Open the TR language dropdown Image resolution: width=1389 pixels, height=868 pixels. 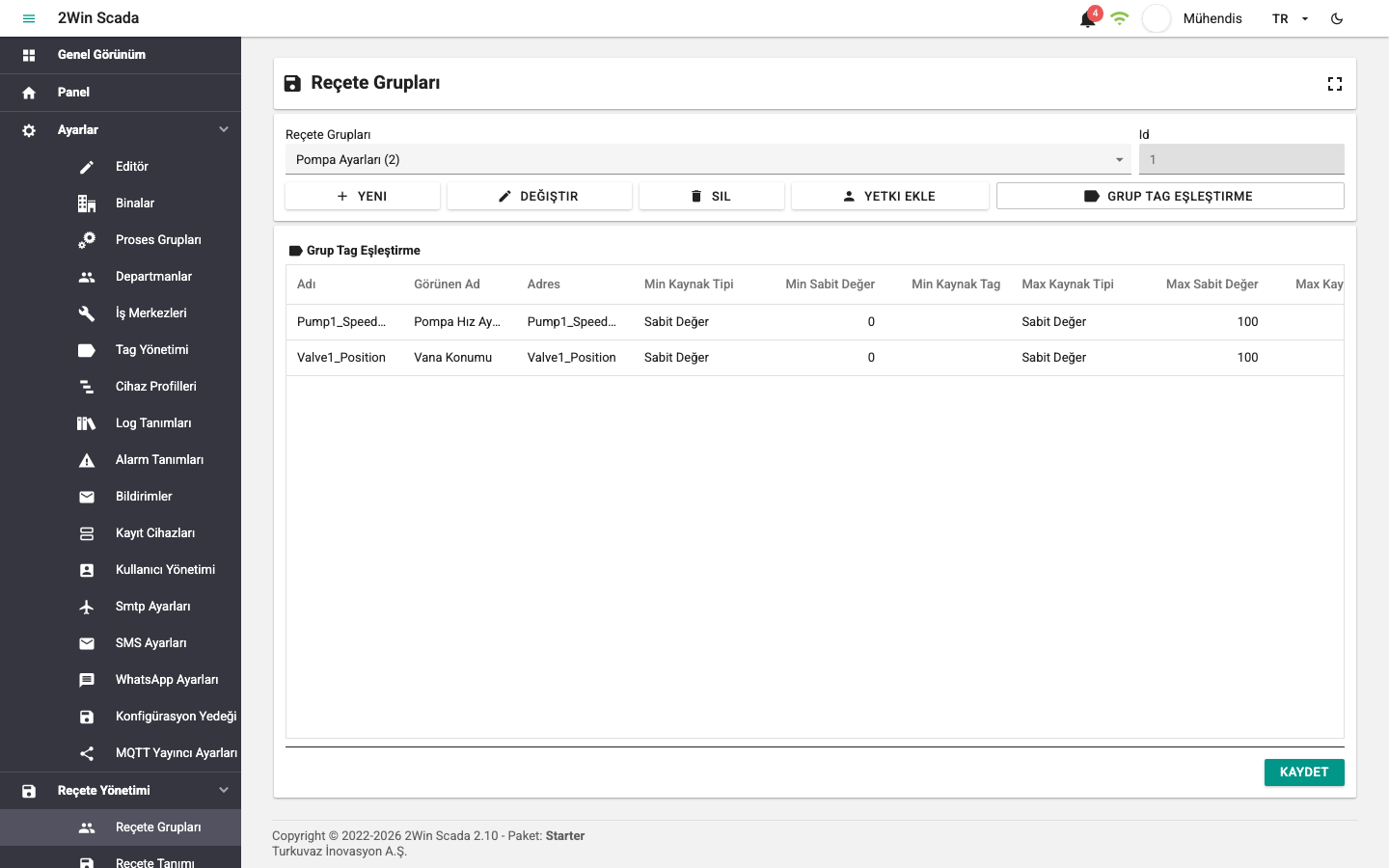[x=1290, y=18]
